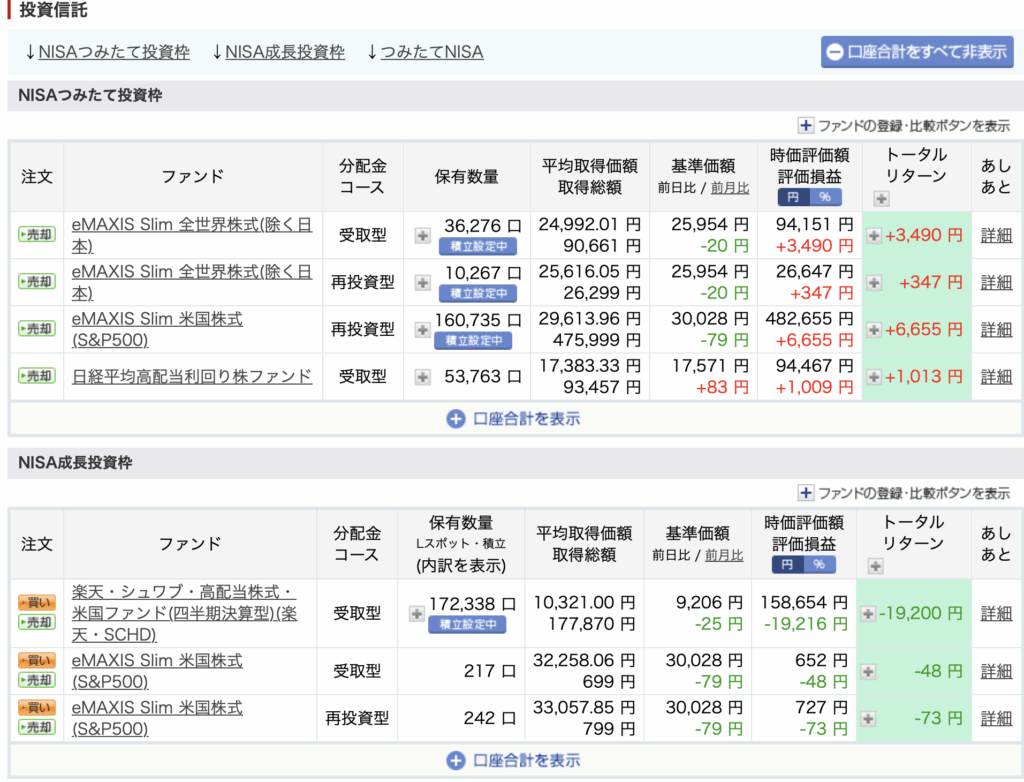Jump to NISA成長投資枠 anchor link
The width and height of the screenshot is (1024, 782).
click(285, 52)
